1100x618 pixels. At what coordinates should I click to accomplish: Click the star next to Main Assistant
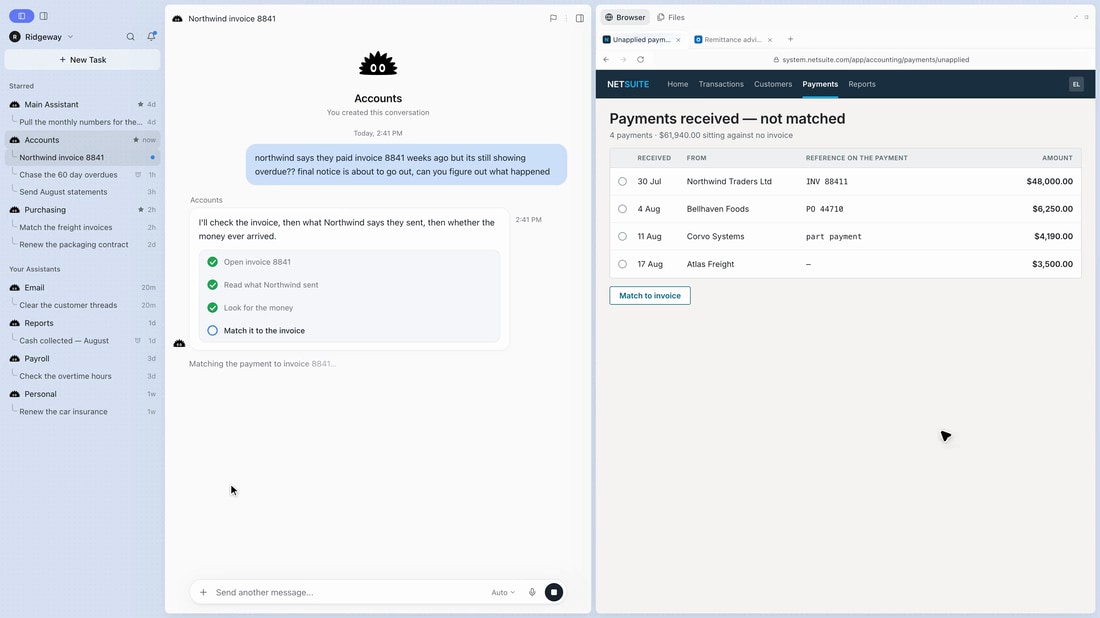tap(140, 105)
